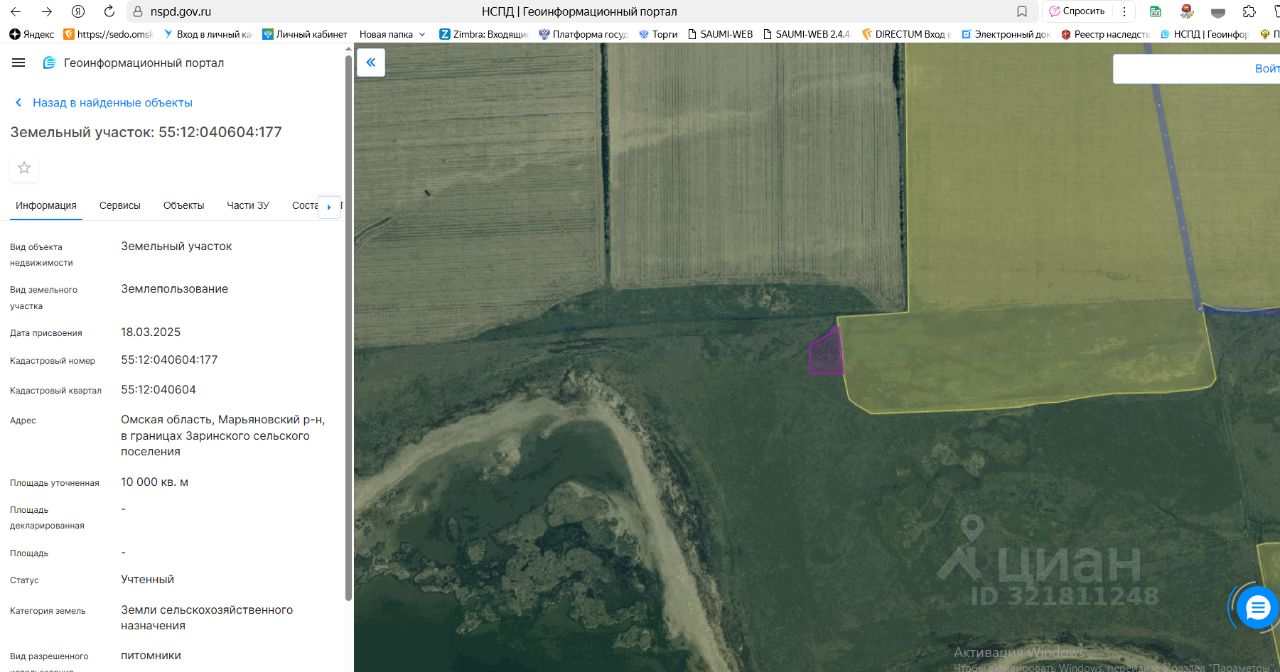1280x672 pixels.
Task: Select the Кадастровый номер value 55:12:040604:177
Action: point(169,360)
